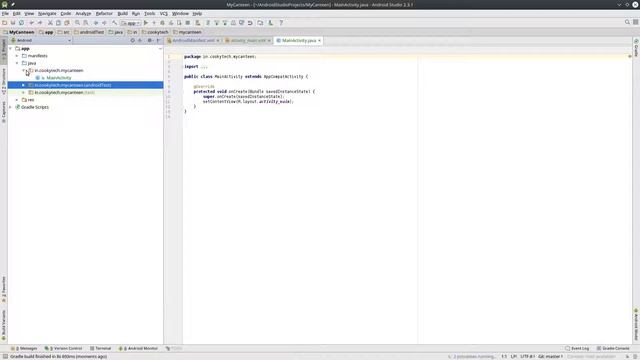Image resolution: width=640 pixels, height=360 pixels.
Task: Open the Terminal tool window
Action: pos(100,349)
